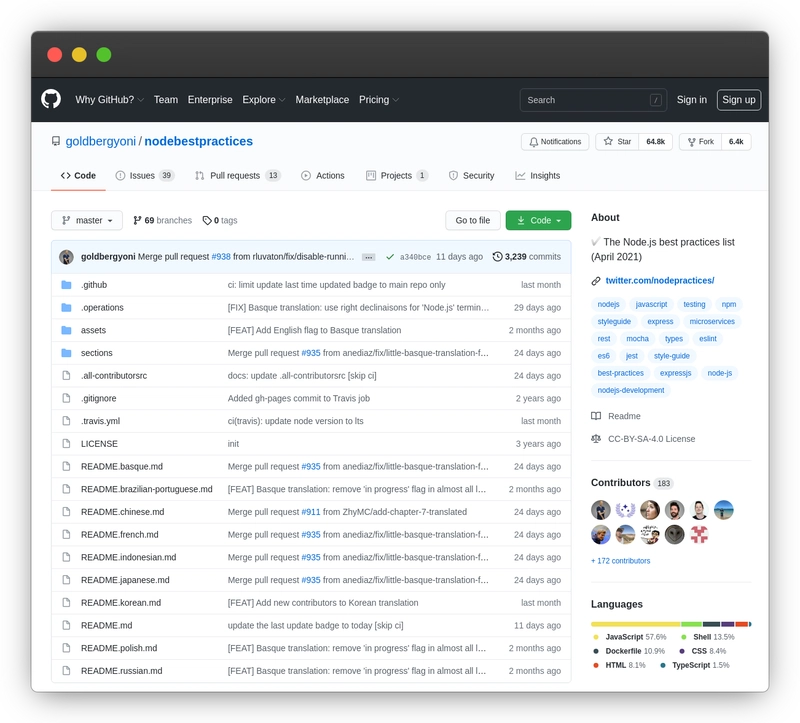
Task: Open the CC-BY-SA-4.0 License link
Action: click(x=651, y=439)
